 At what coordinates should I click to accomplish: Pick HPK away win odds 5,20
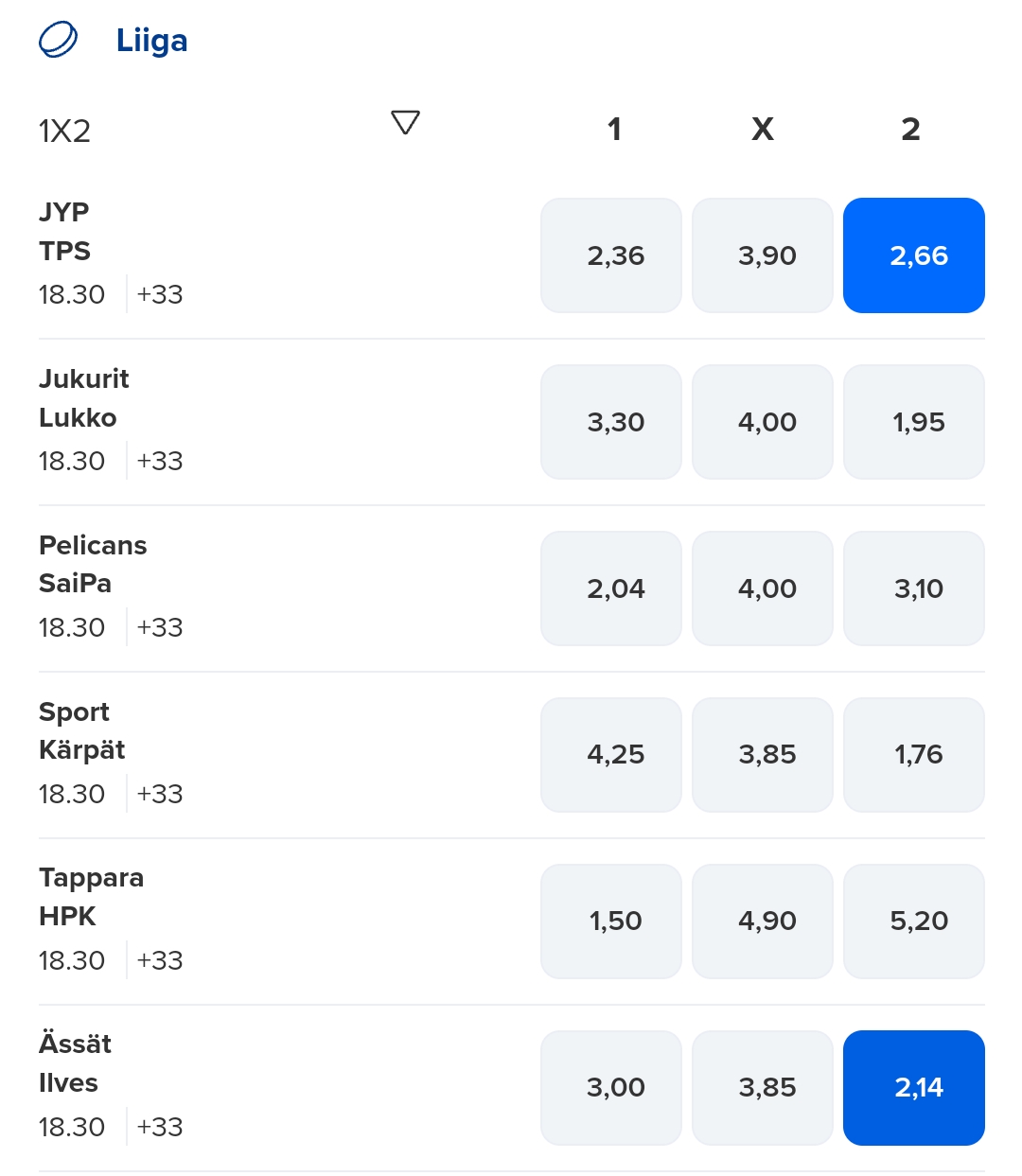click(913, 921)
